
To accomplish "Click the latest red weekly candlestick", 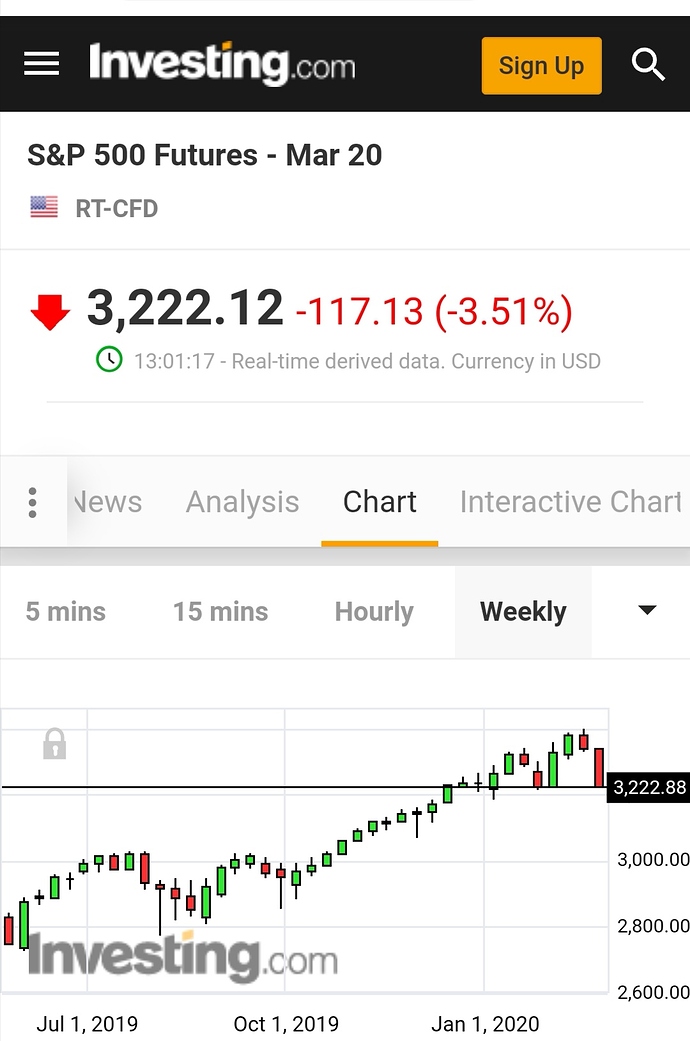I will pyautogui.click(x=599, y=767).
